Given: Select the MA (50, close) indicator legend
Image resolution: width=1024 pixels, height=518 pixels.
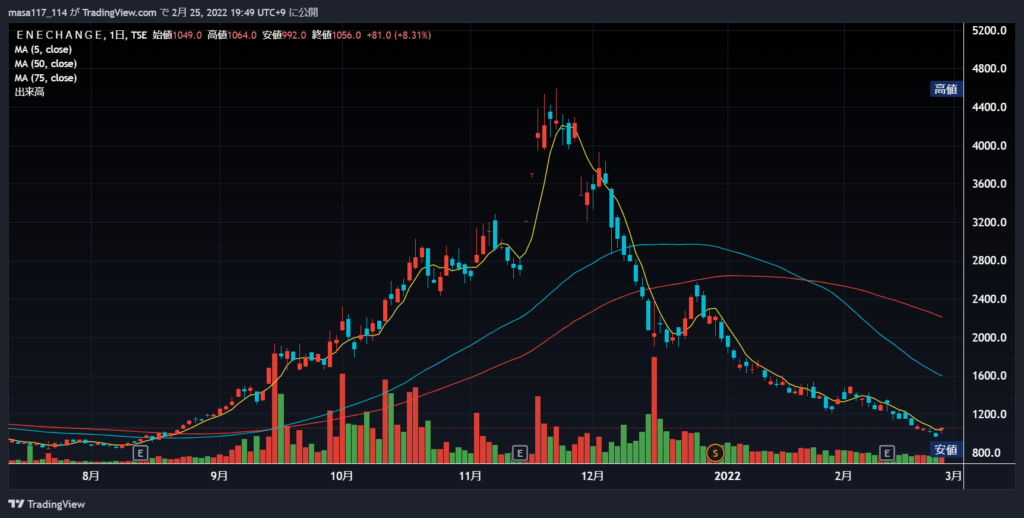Looking at the screenshot, I should click(46, 64).
